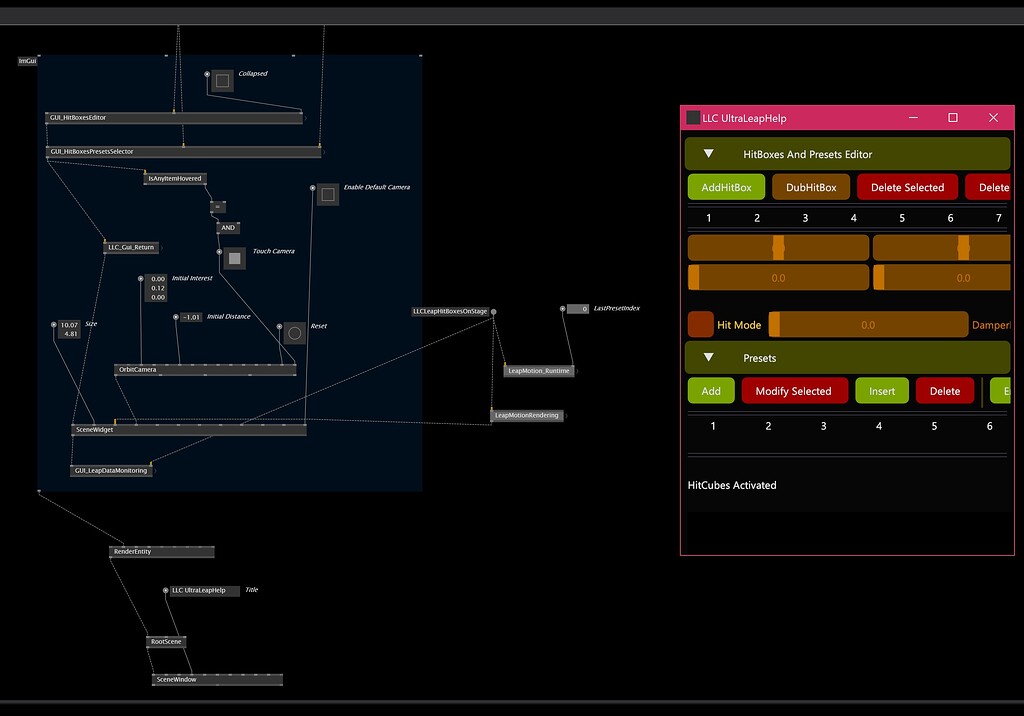Close the LLC UltraLeapHelp window
The image size is (1024, 716).
[993, 118]
